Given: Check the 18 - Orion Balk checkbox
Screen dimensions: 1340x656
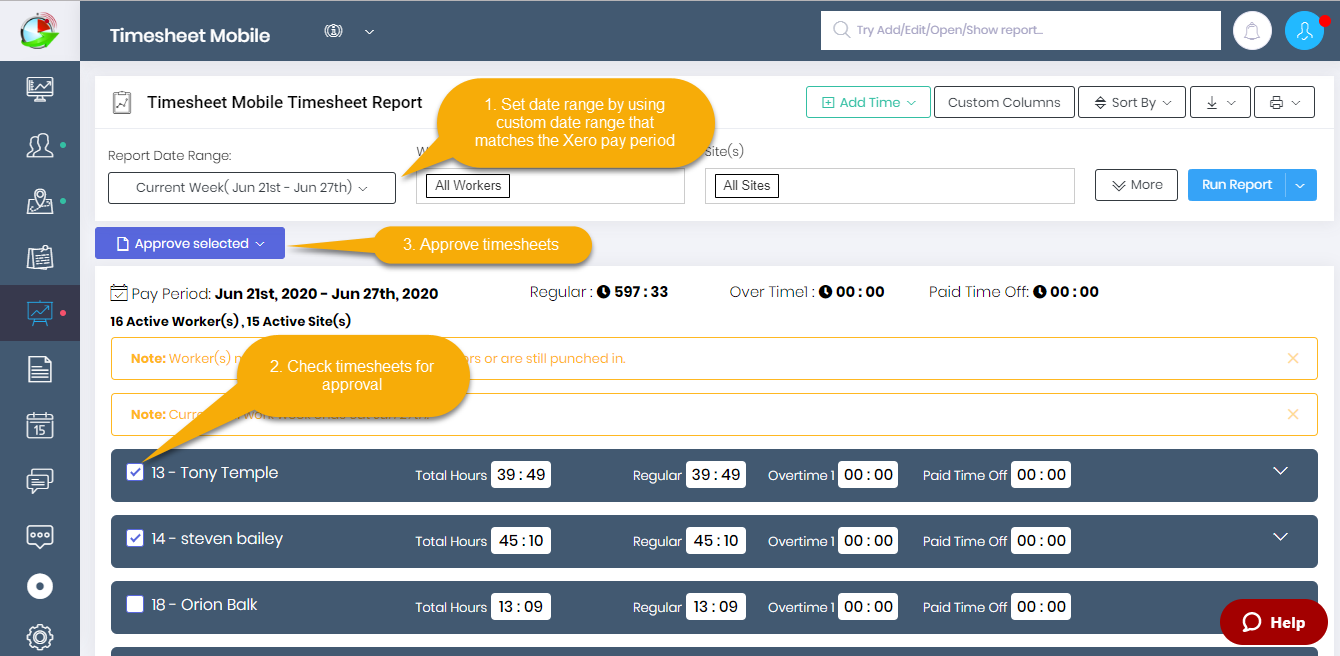Looking at the screenshot, I should pyautogui.click(x=135, y=605).
